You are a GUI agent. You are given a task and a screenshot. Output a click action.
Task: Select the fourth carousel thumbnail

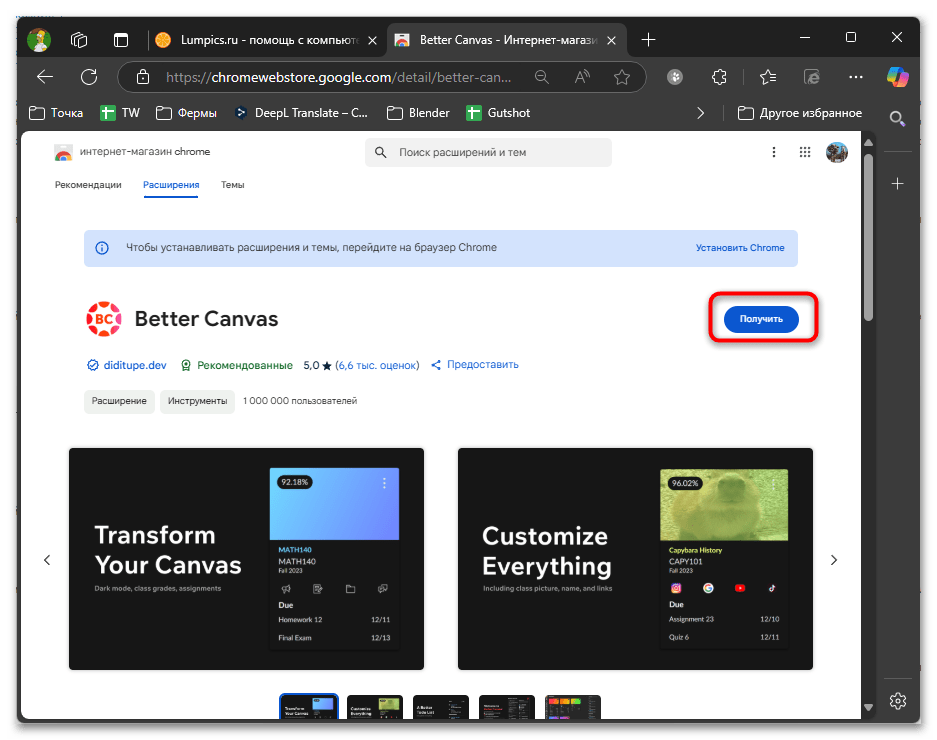506,707
